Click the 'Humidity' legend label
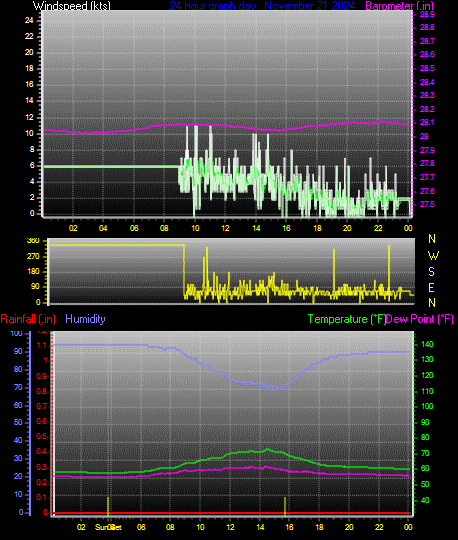This screenshot has height=540, width=458. point(85,319)
